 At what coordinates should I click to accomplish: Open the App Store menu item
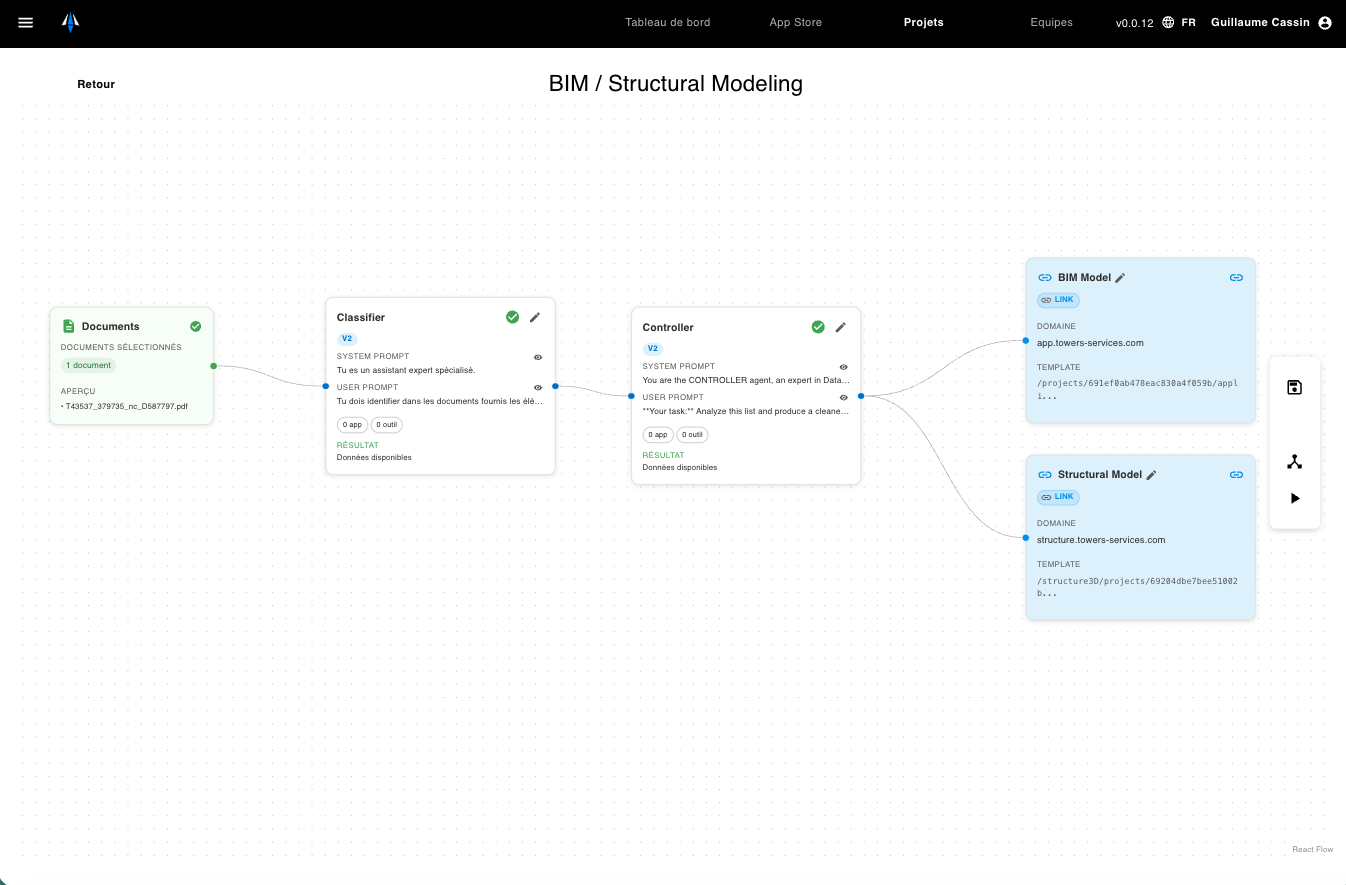[x=795, y=22]
